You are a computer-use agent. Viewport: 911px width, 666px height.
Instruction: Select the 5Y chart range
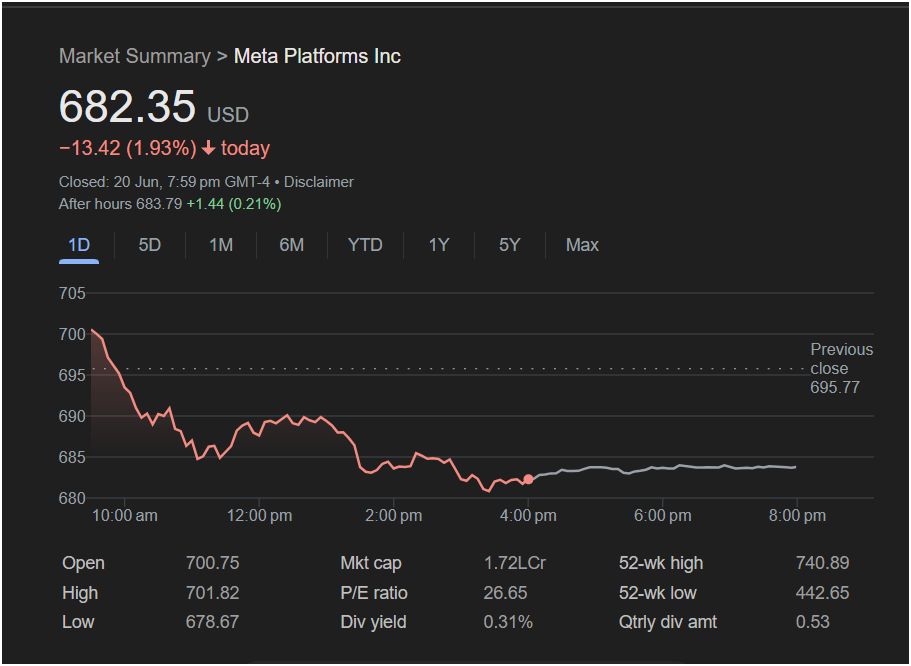(510, 245)
